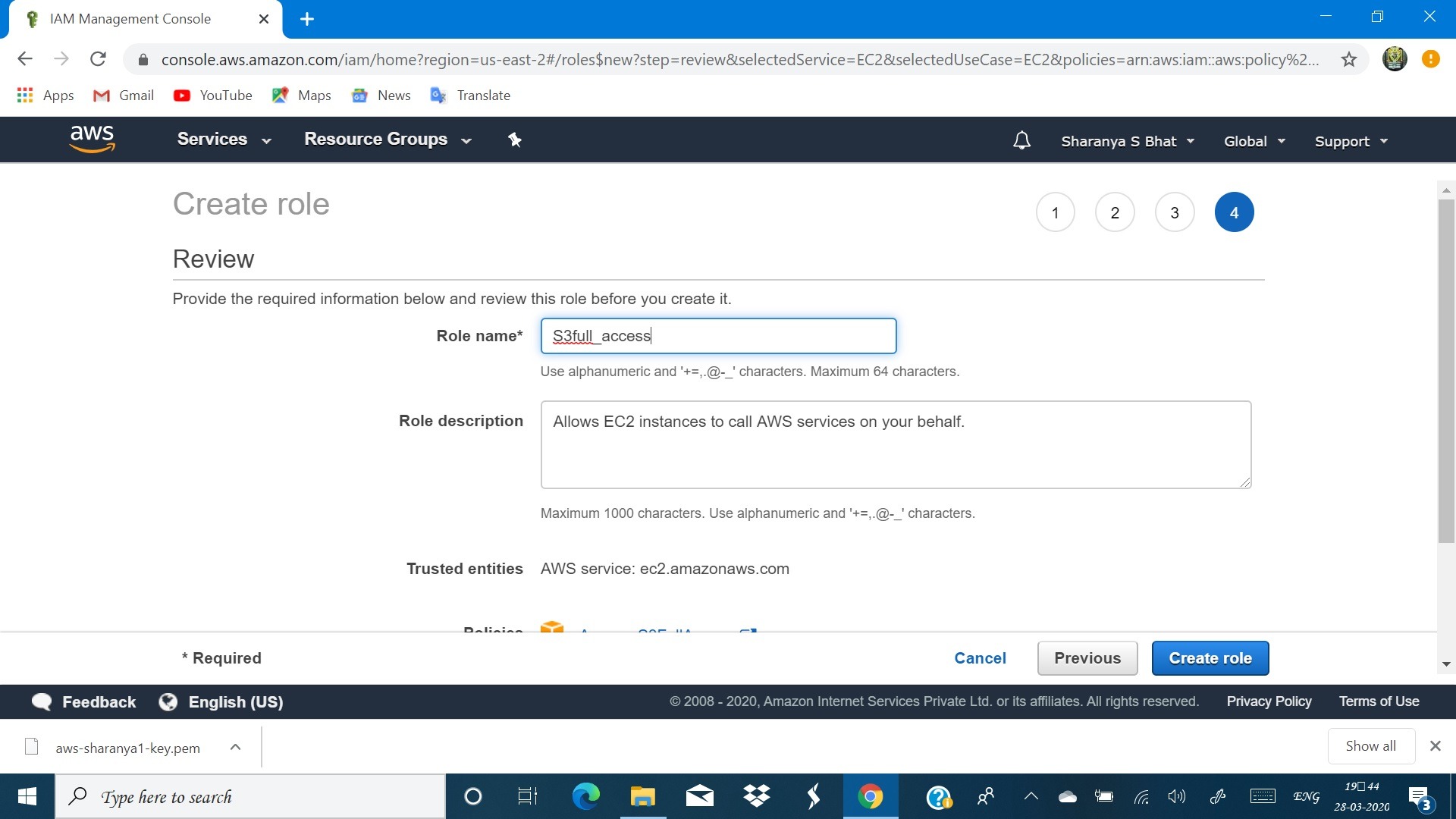The height and width of the screenshot is (819, 1456).
Task: Close the downloads bar
Action: click(x=1435, y=746)
